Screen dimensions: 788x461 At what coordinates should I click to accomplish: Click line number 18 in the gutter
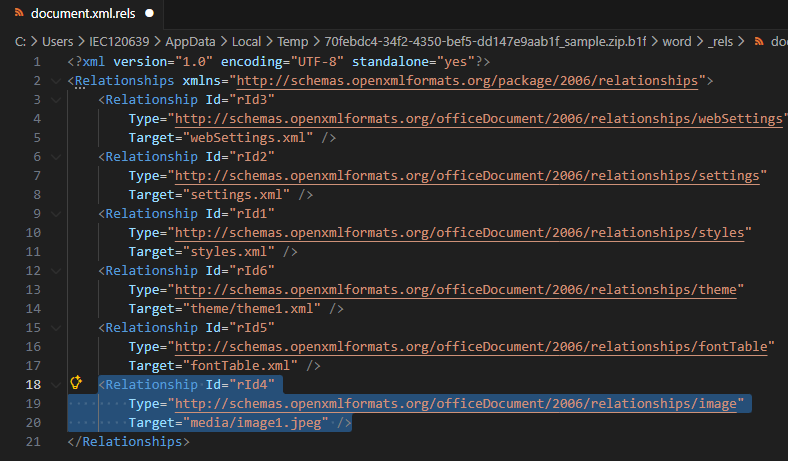pos(33,385)
